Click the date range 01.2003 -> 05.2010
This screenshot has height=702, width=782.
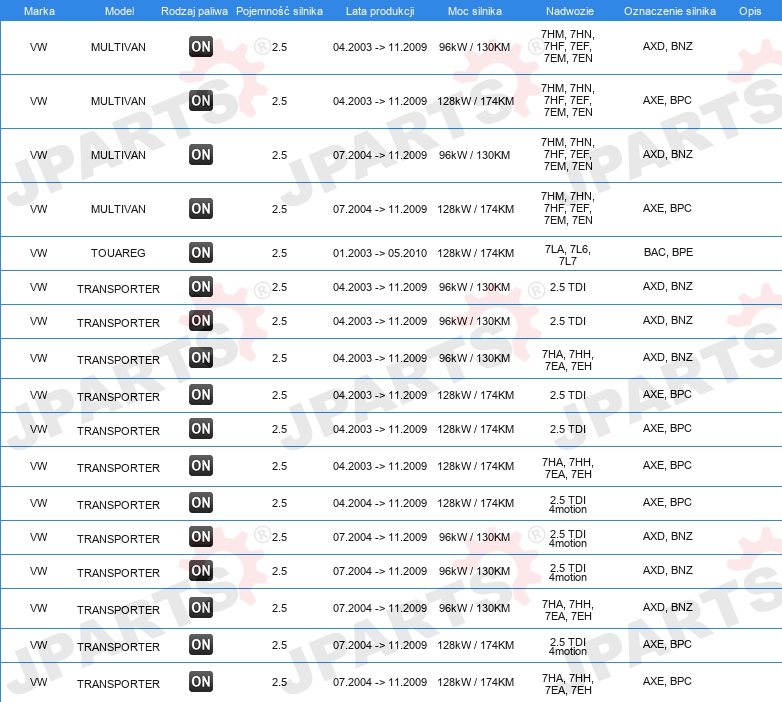click(x=380, y=253)
